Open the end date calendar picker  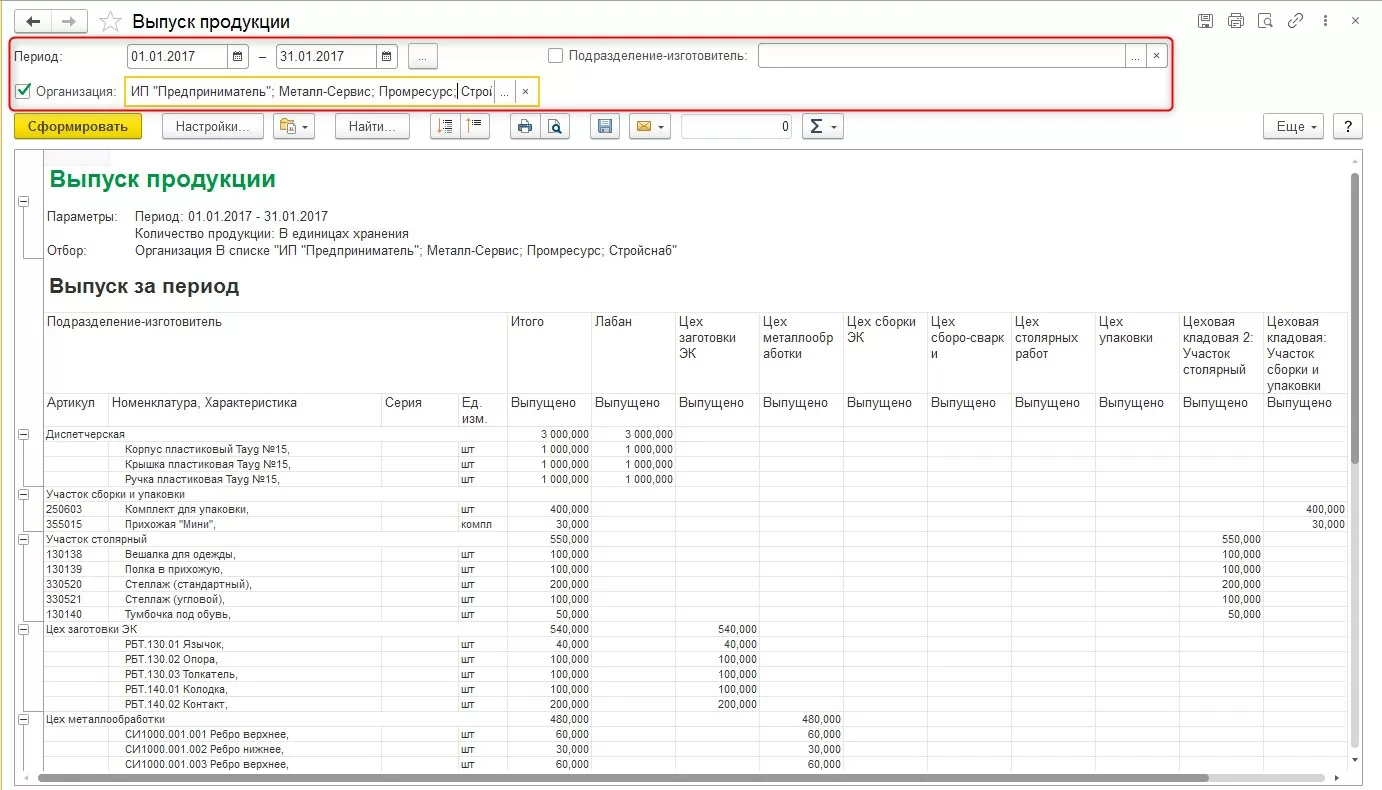(x=387, y=57)
